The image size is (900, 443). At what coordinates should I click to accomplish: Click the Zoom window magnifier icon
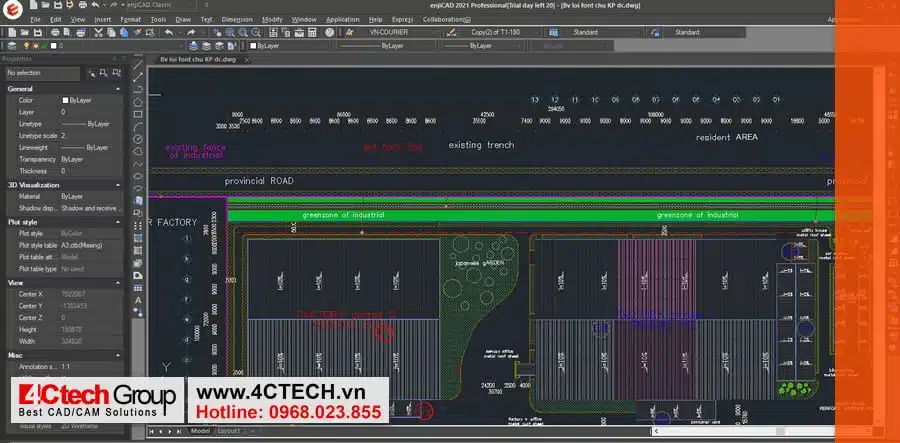[x=243, y=33]
